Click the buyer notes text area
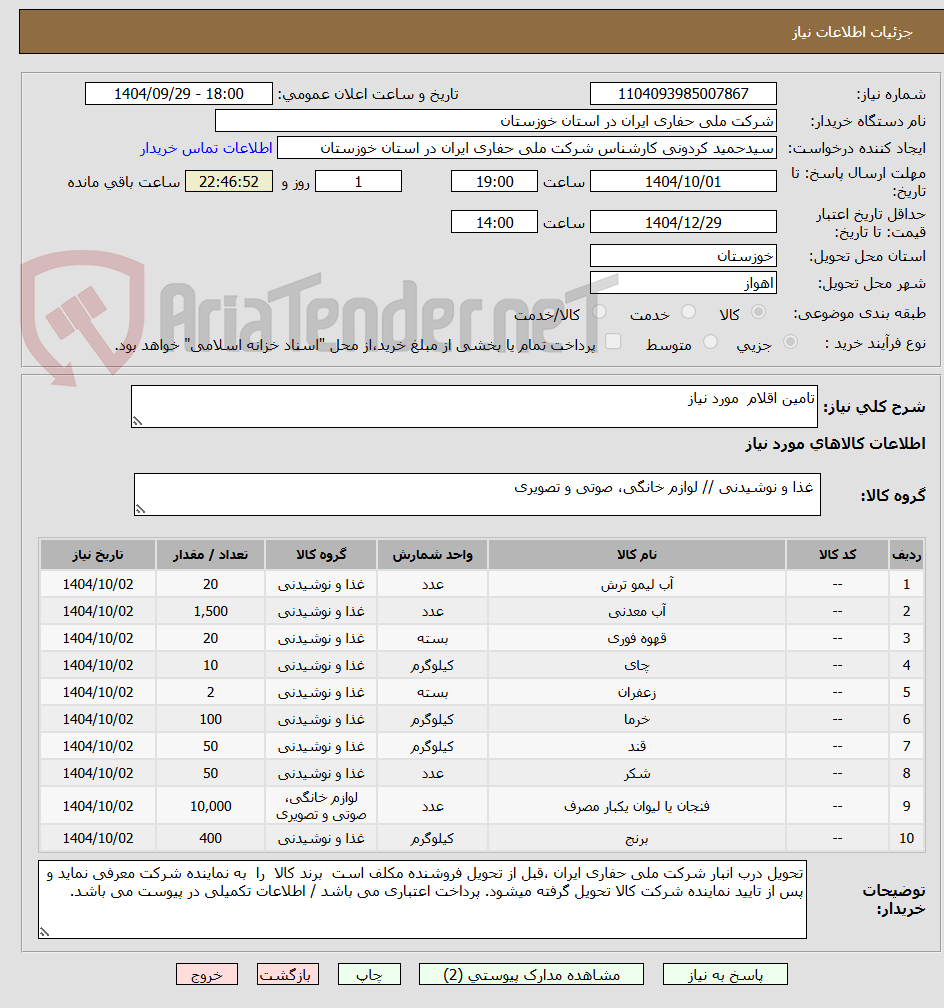Screen dimensions: 944x1008 point(422,899)
